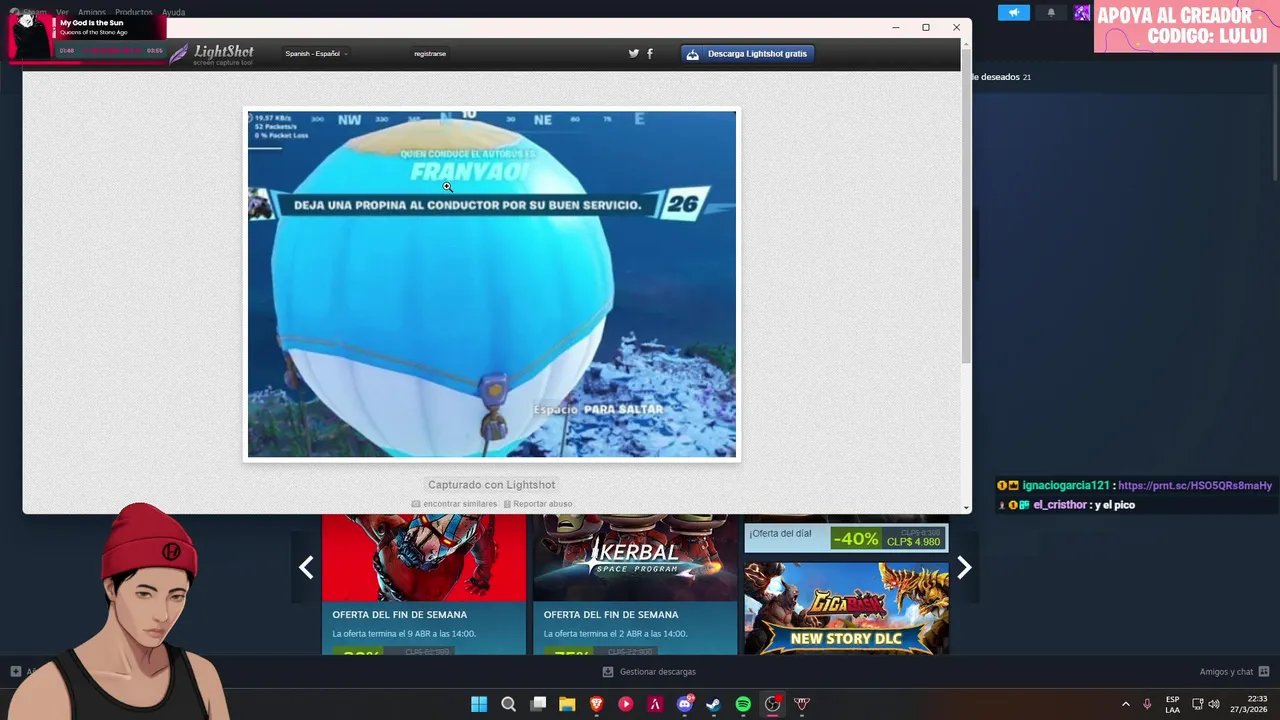The image size is (1280, 720).
Task: Click Descarga Lightshot gratis button
Action: [747, 54]
